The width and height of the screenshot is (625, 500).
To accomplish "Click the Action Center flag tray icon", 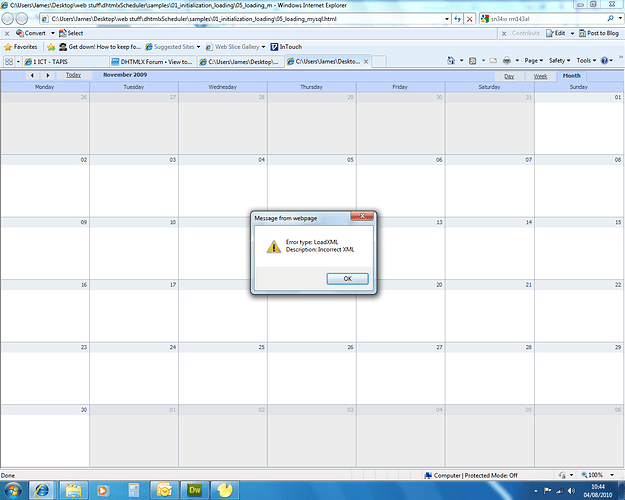I will tap(547, 491).
